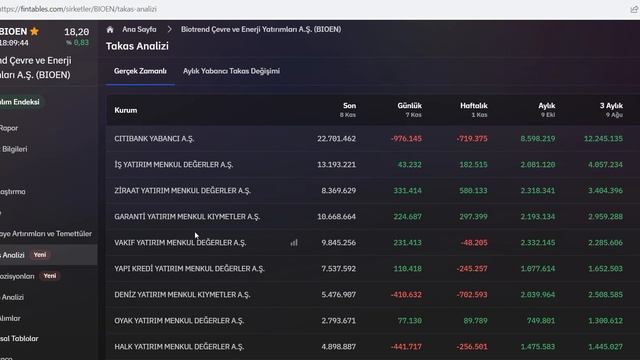Open the Rapor sidebar item
Viewport: 640px width, 360px height.
[x=9, y=128]
